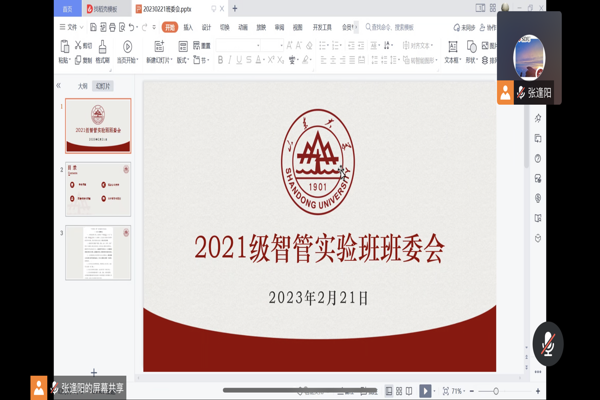The width and height of the screenshot is (600, 400).
Task: Open the Layout (版式) dropdown
Action: click(x=183, y=60)
